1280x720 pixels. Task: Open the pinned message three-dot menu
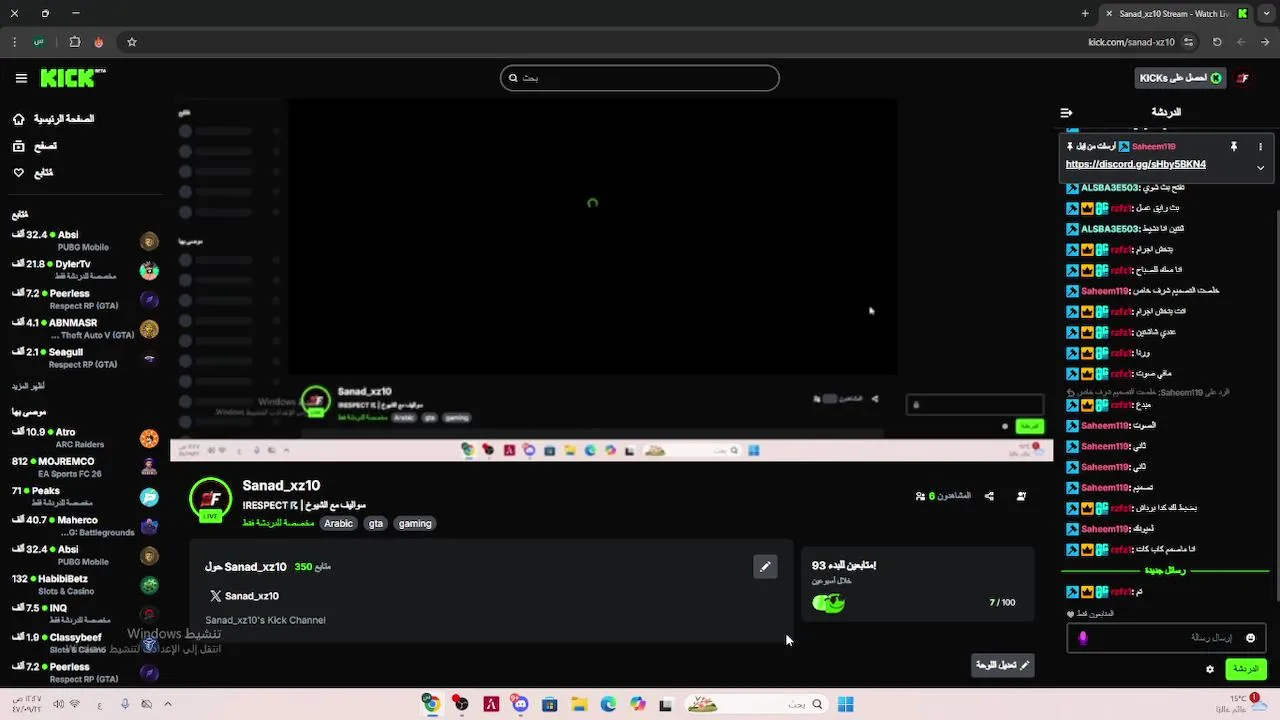[1260, 146]
